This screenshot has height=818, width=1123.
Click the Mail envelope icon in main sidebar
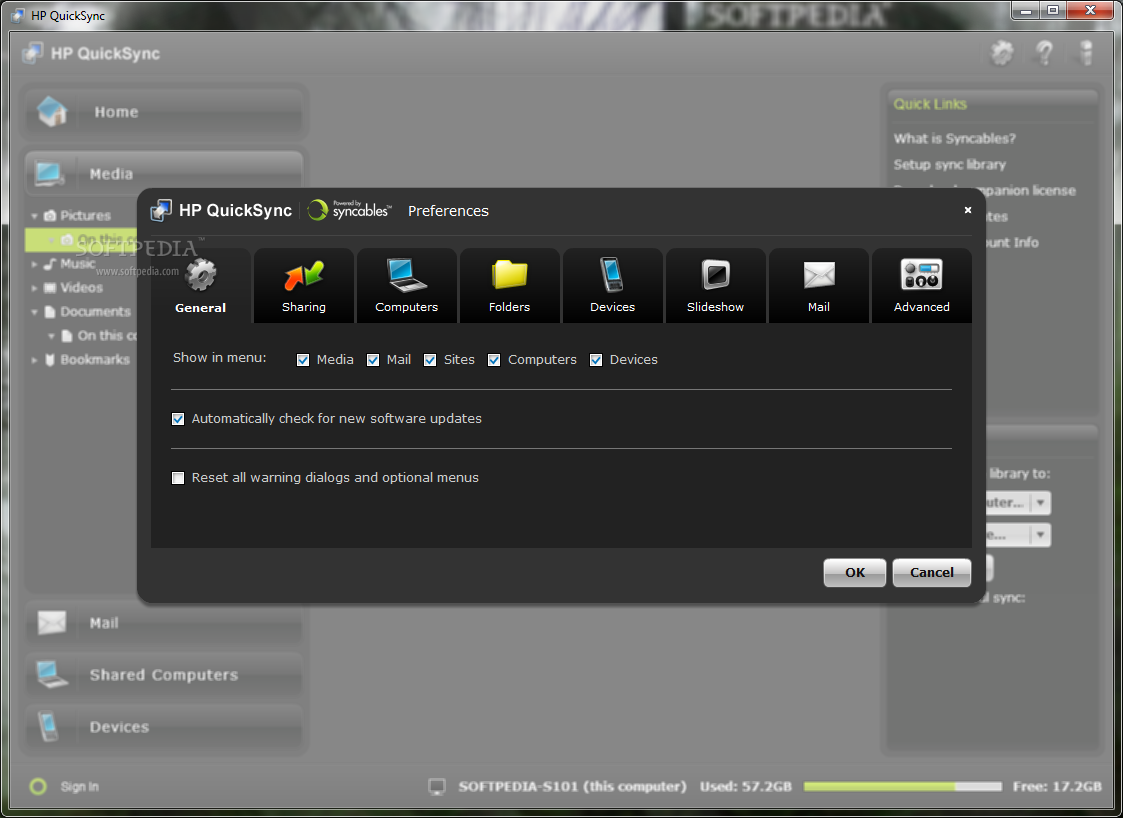[52, 622]
